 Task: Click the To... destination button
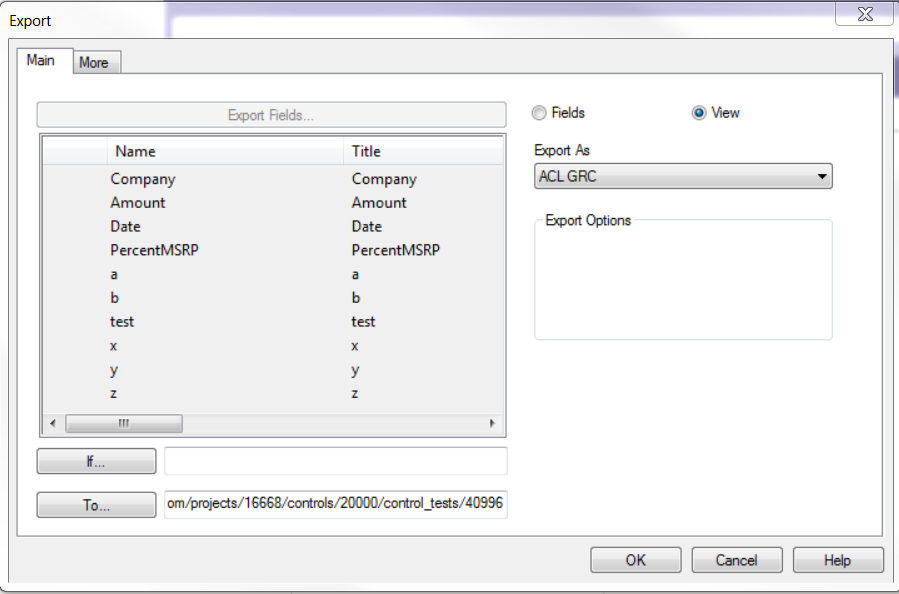click(96, 505)
